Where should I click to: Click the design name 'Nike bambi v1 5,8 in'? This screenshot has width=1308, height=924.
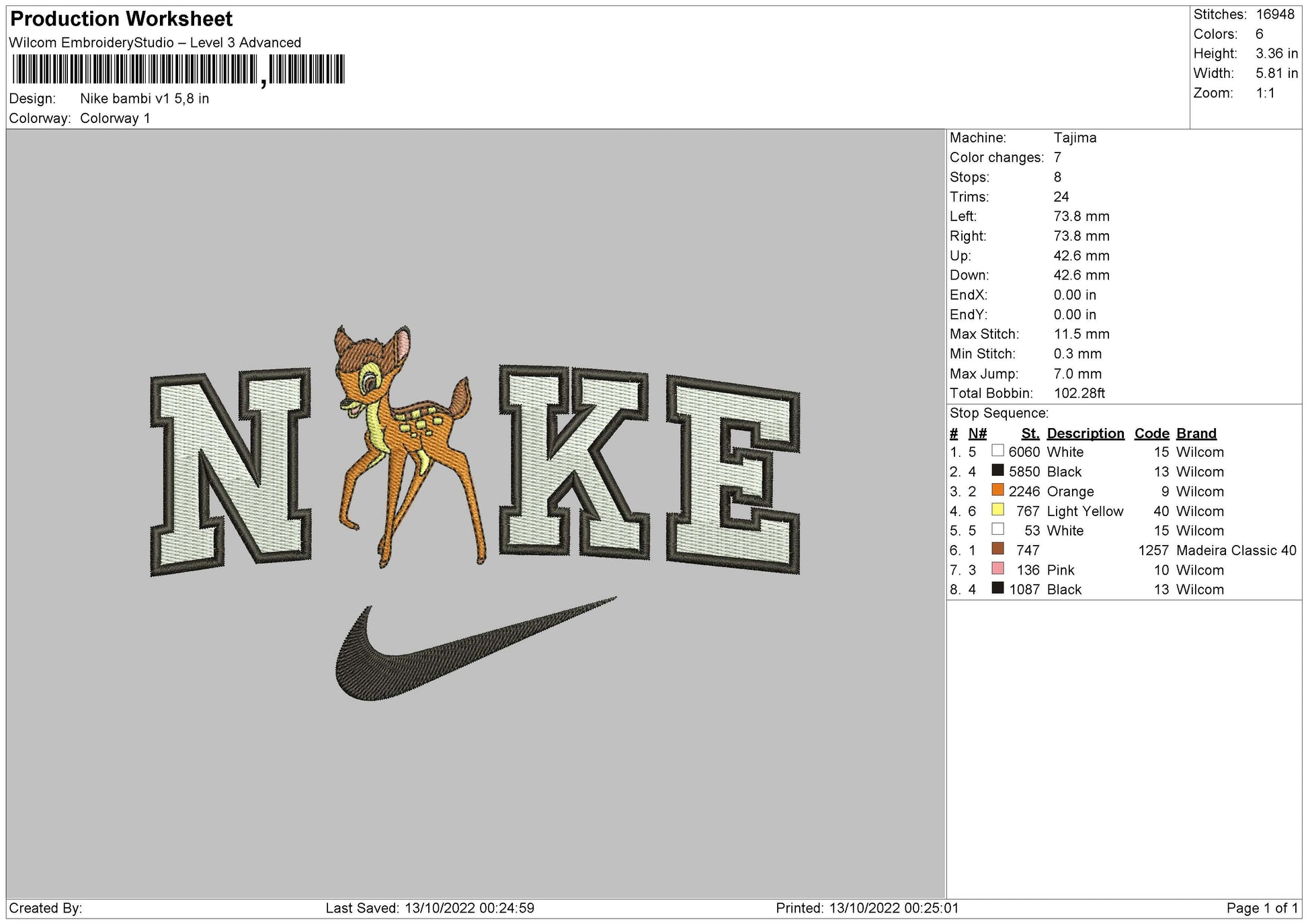click(x=145, y=99)
